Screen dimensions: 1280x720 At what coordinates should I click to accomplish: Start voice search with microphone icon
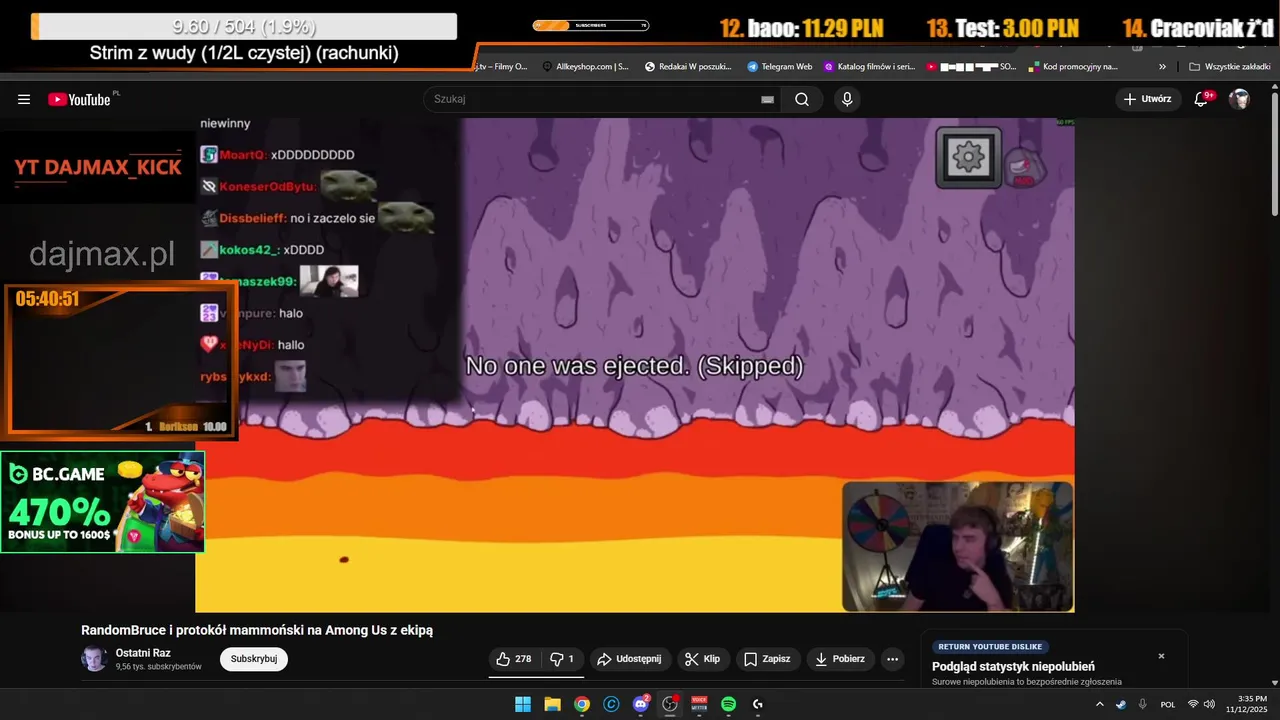[x=847, y=99]
